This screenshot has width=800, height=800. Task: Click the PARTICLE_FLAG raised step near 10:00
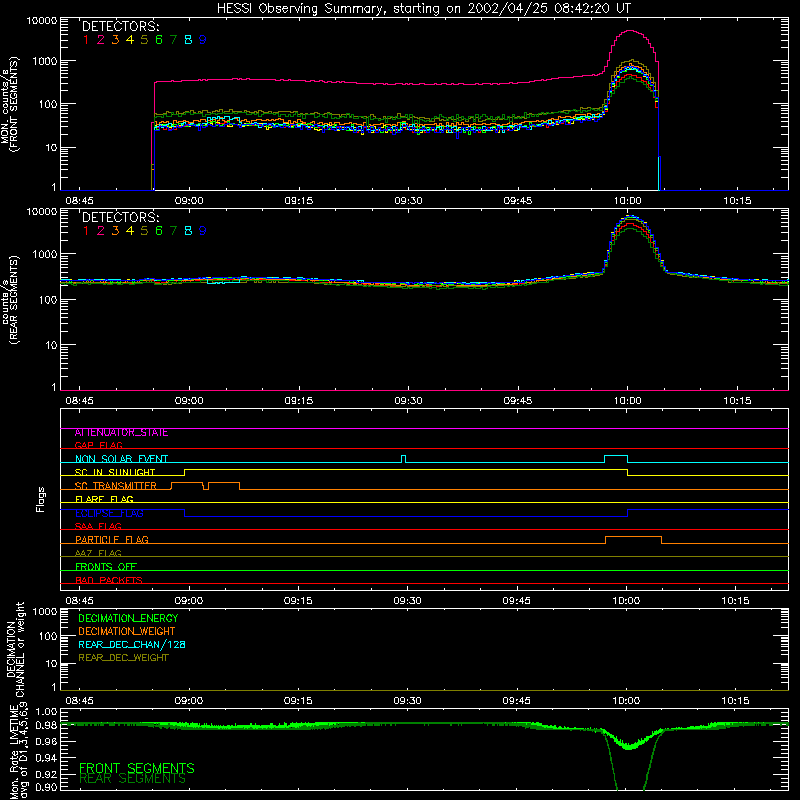tap(633, 537)
